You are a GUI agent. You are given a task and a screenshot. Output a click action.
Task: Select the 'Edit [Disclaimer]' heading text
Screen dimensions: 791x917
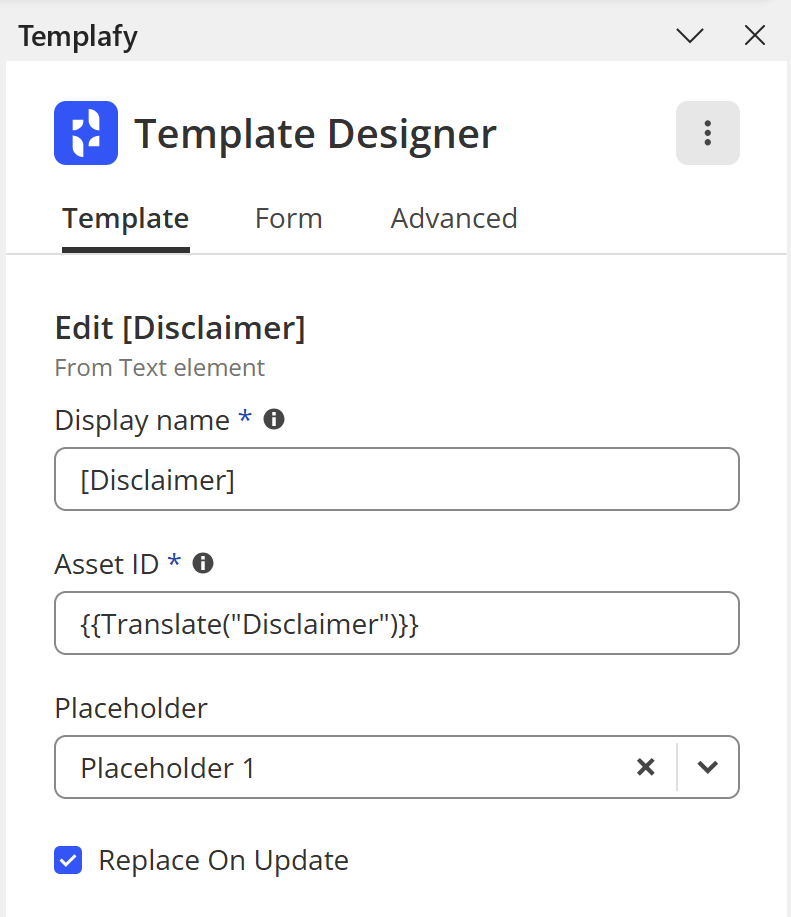coord(180,328)
